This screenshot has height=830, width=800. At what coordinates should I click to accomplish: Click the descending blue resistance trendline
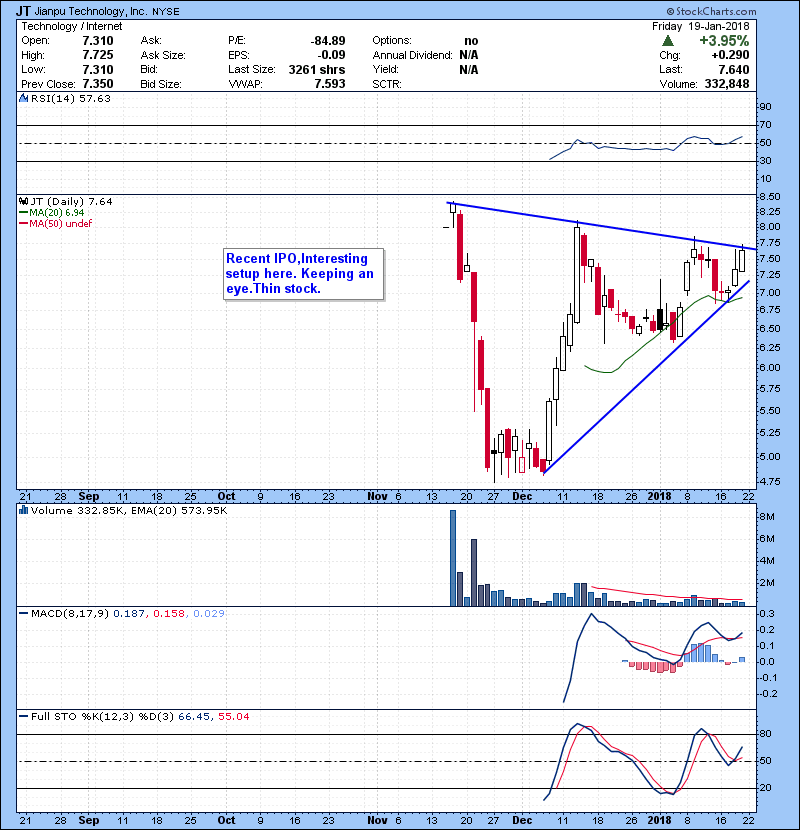point(601,225)
